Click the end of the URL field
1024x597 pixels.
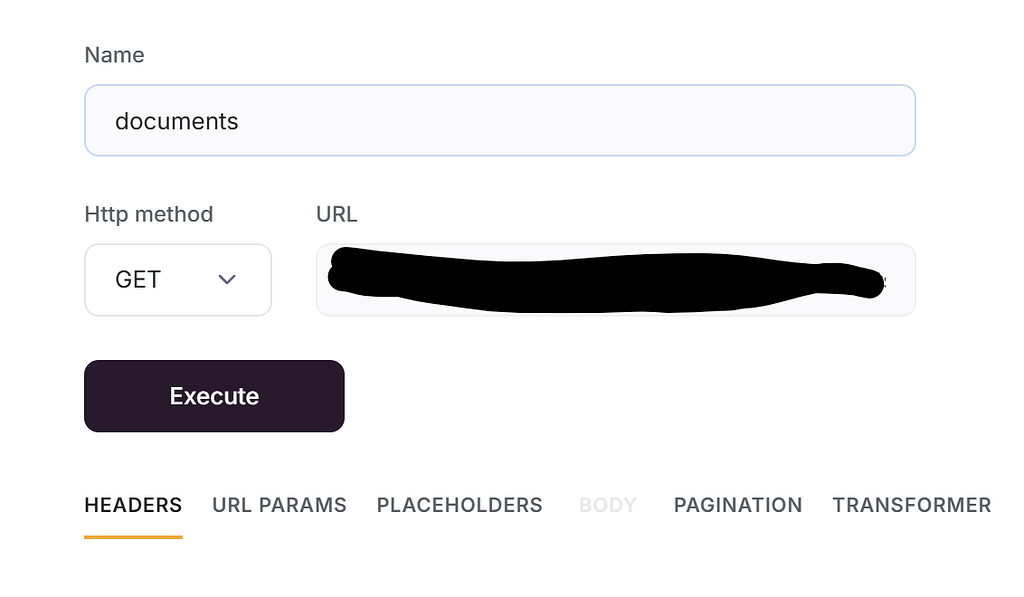point(895,280)
